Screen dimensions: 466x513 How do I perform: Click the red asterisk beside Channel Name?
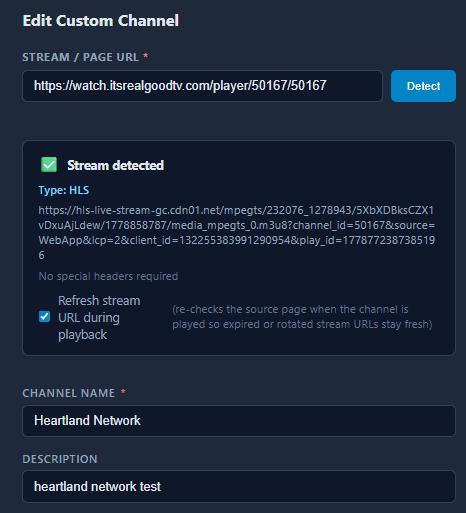[123, 391]
